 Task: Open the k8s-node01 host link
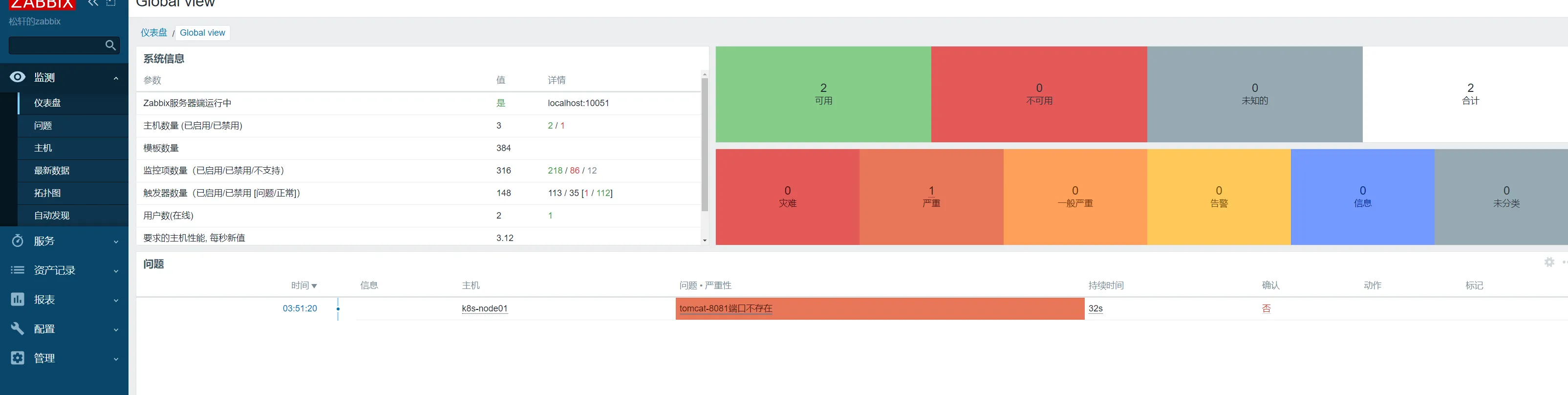(485, 308)
